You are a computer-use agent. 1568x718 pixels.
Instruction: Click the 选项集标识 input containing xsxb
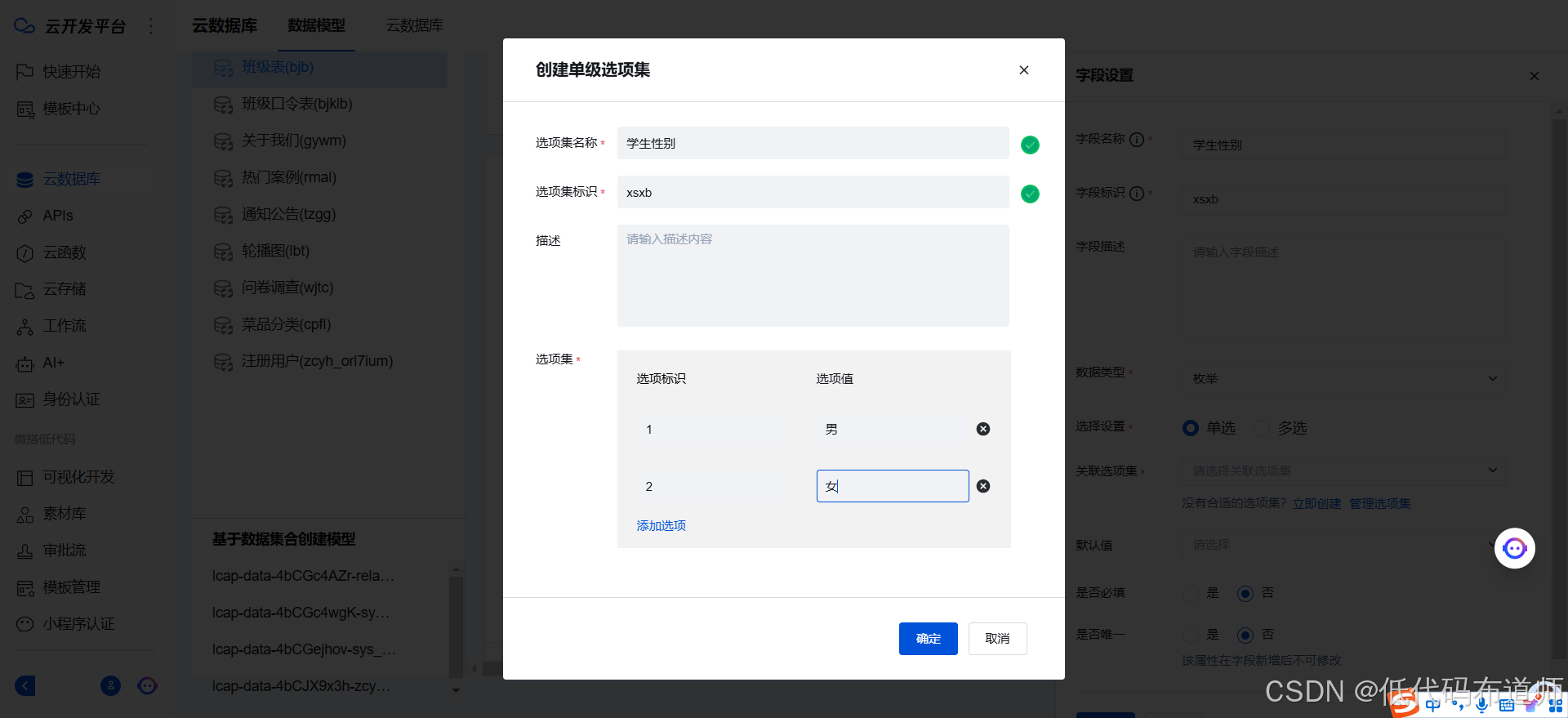coord(813,192)
